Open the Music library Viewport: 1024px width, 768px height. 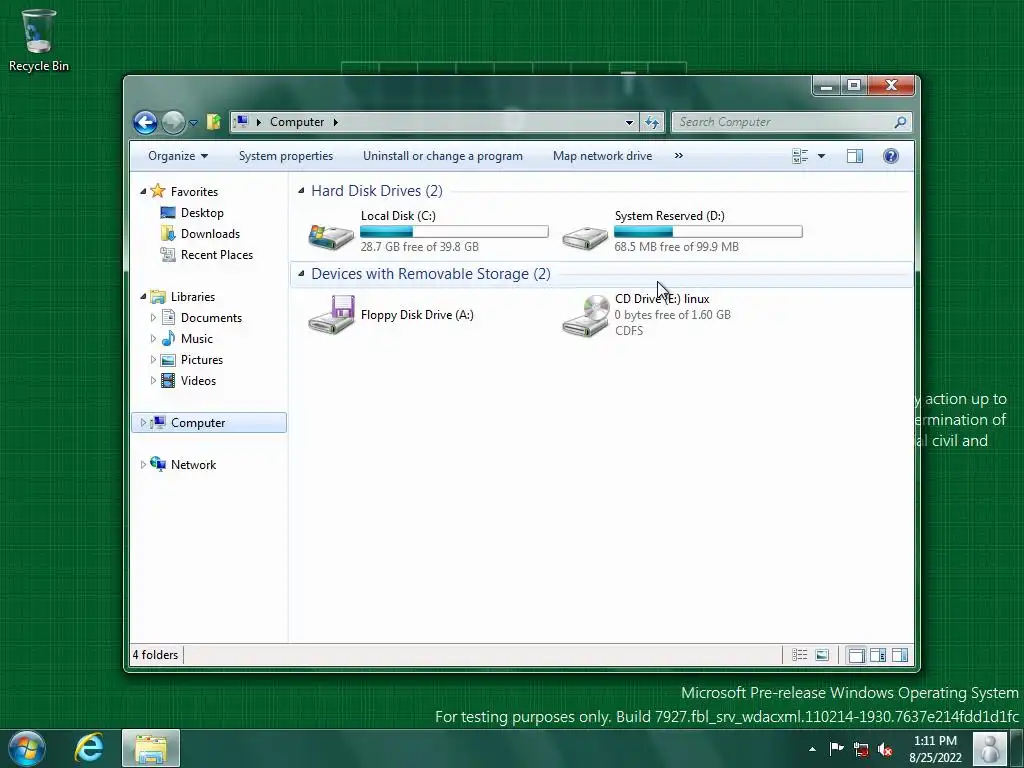coord(187,338)
